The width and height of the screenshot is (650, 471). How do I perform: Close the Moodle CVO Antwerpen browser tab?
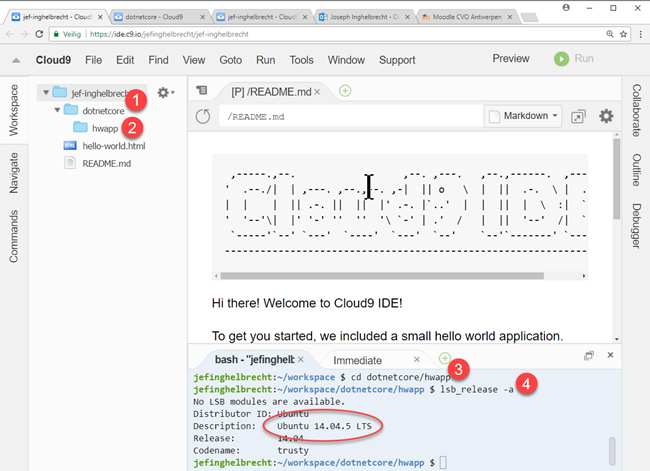(510, 17)
